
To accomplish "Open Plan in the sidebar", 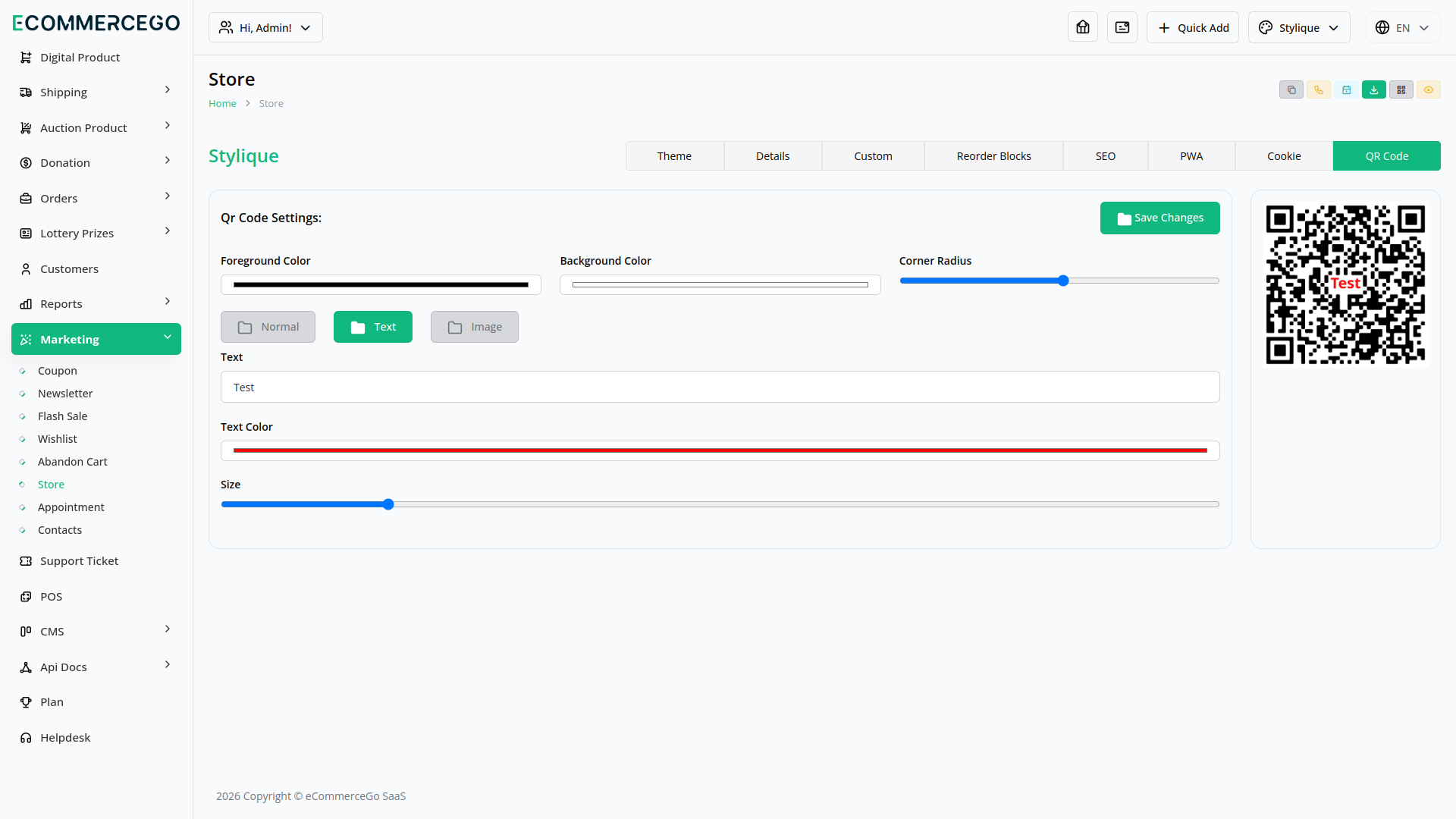I will pos(96,702).
